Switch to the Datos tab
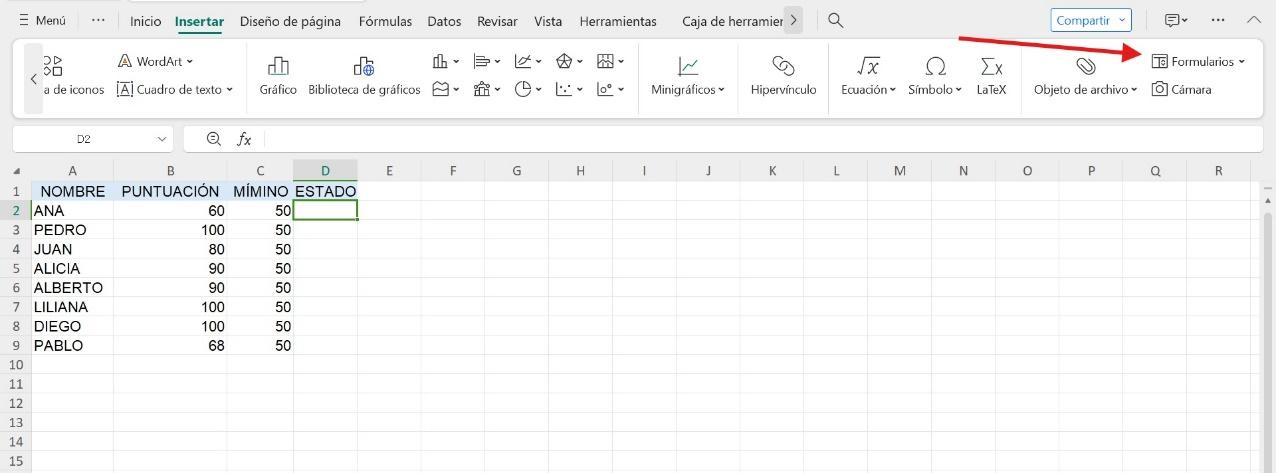 [444, 21]
